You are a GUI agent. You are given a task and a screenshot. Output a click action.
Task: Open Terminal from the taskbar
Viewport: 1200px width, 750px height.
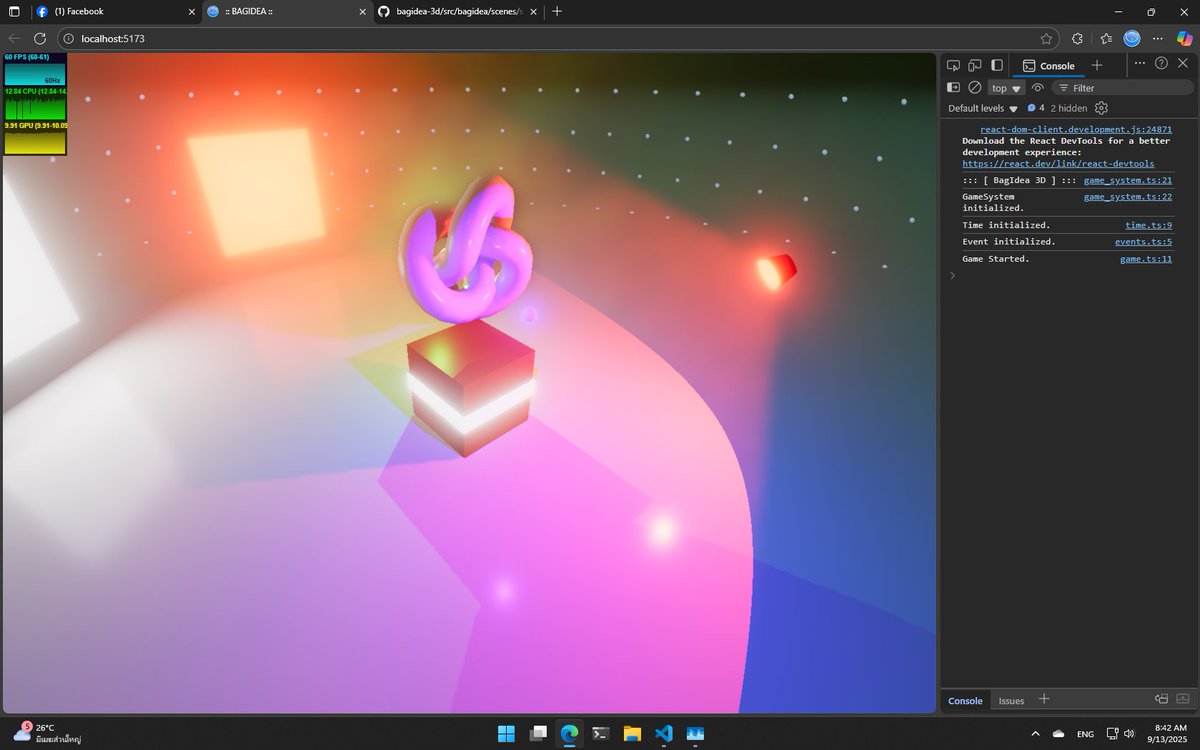pos(601,733)
